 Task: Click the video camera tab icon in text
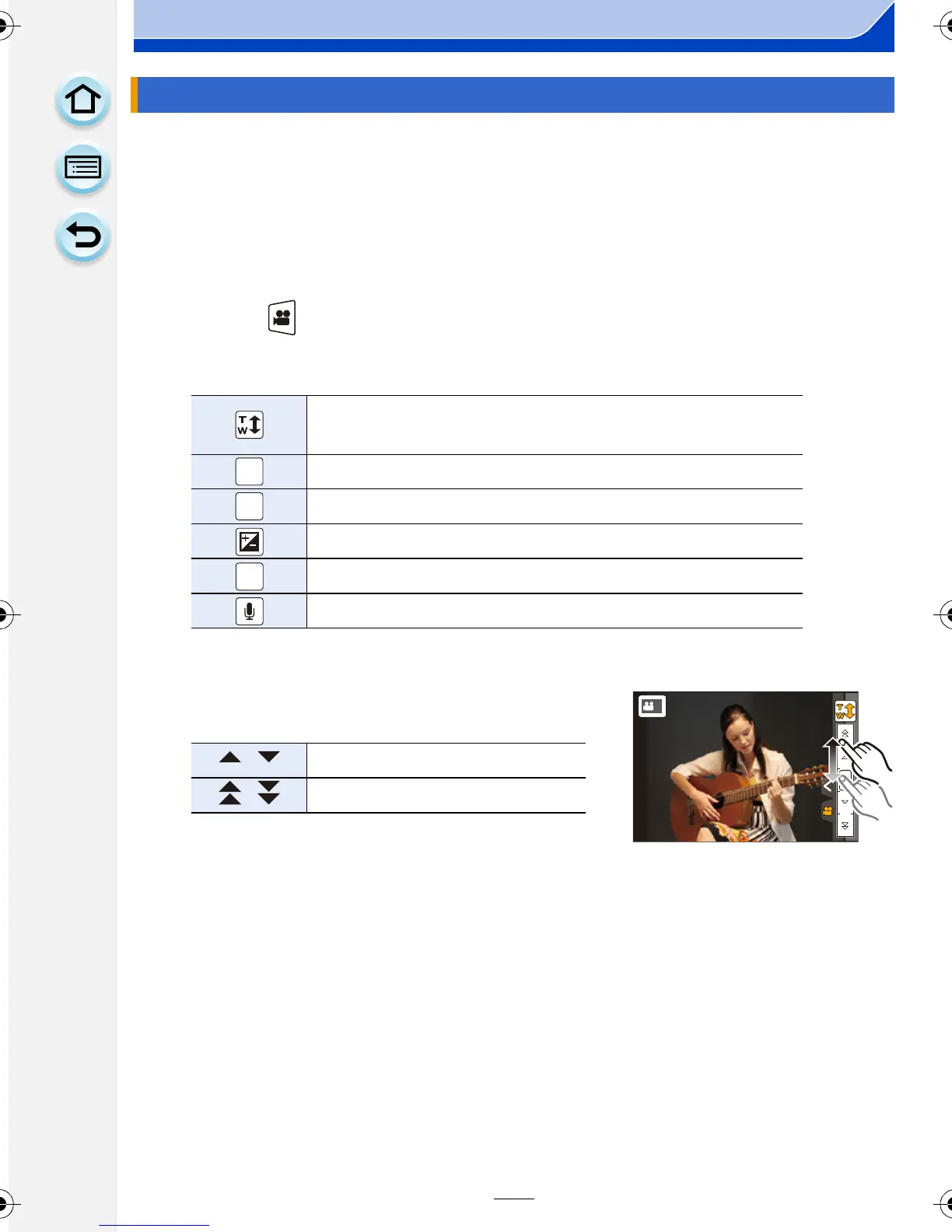point(282,317)
